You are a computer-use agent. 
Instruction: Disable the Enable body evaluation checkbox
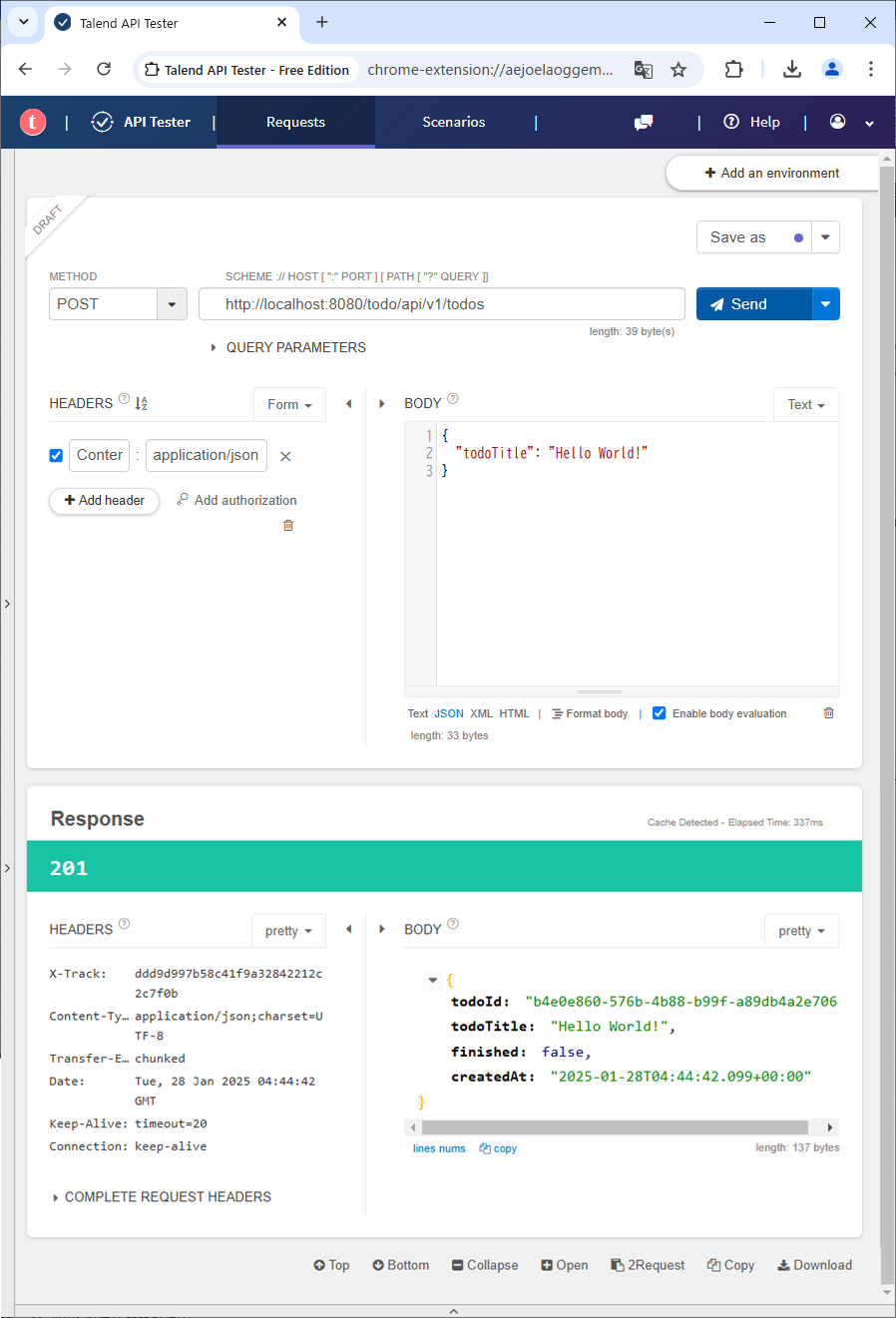click(x=659, y=713)
